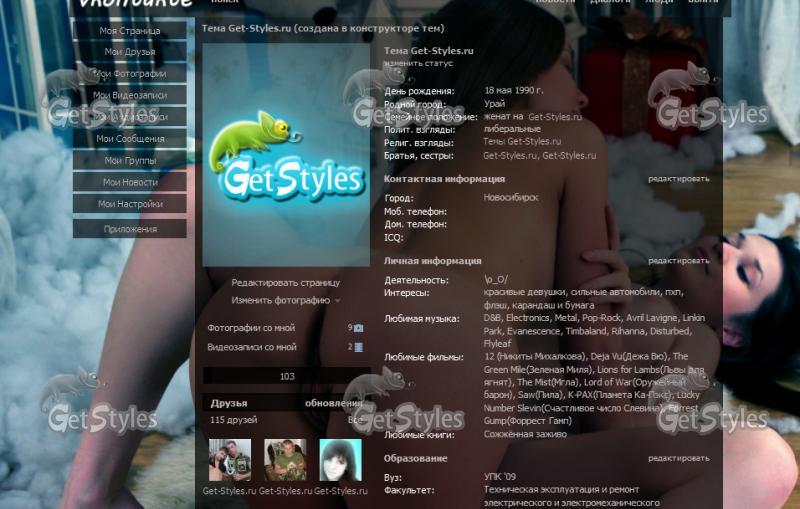Click the Сожжённая заживо book link
The width and height of the screenshot is (800, 509).
525,434
